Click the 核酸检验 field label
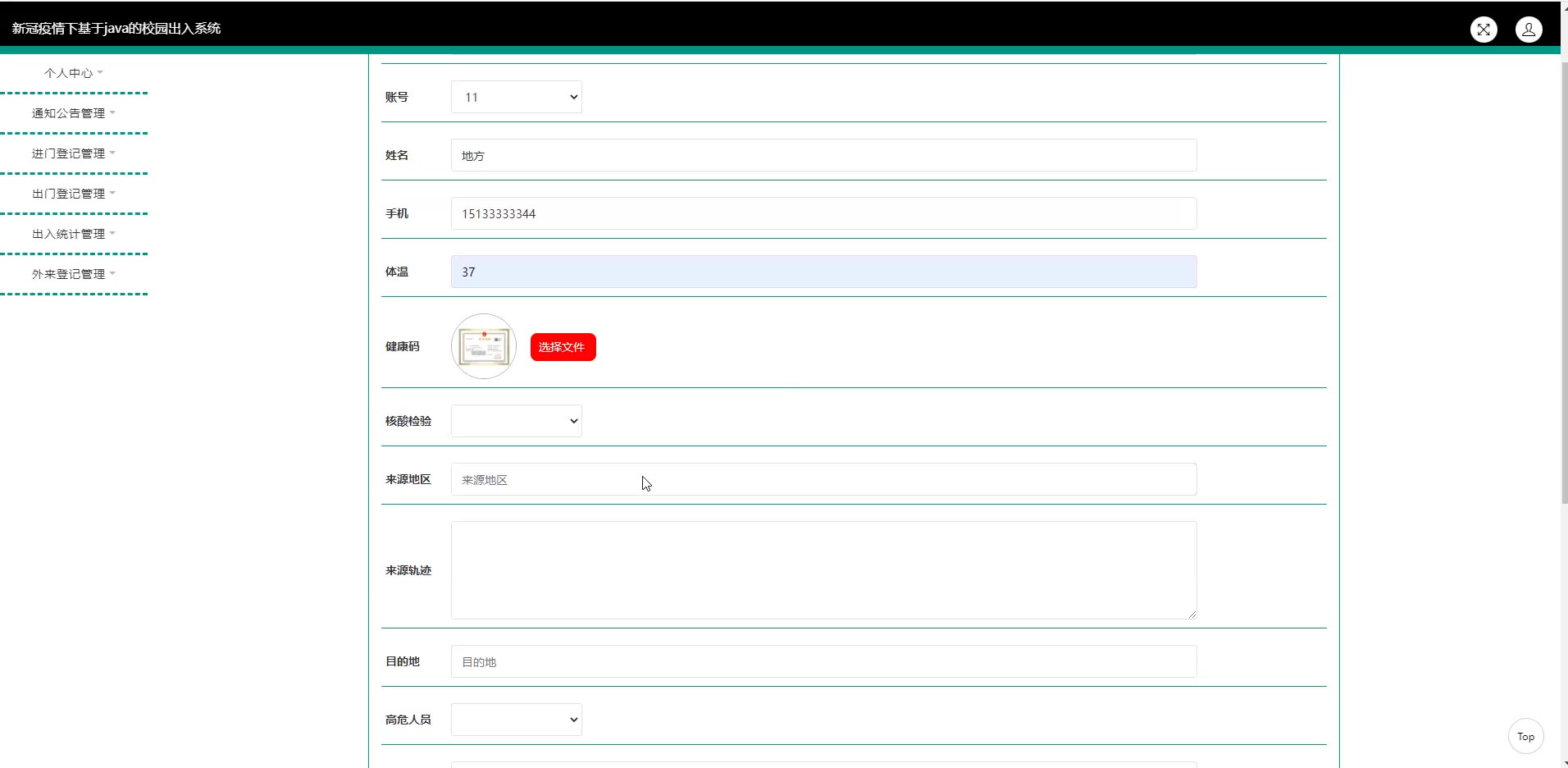This screenshot has width=1568, height=768. (408, 421)
